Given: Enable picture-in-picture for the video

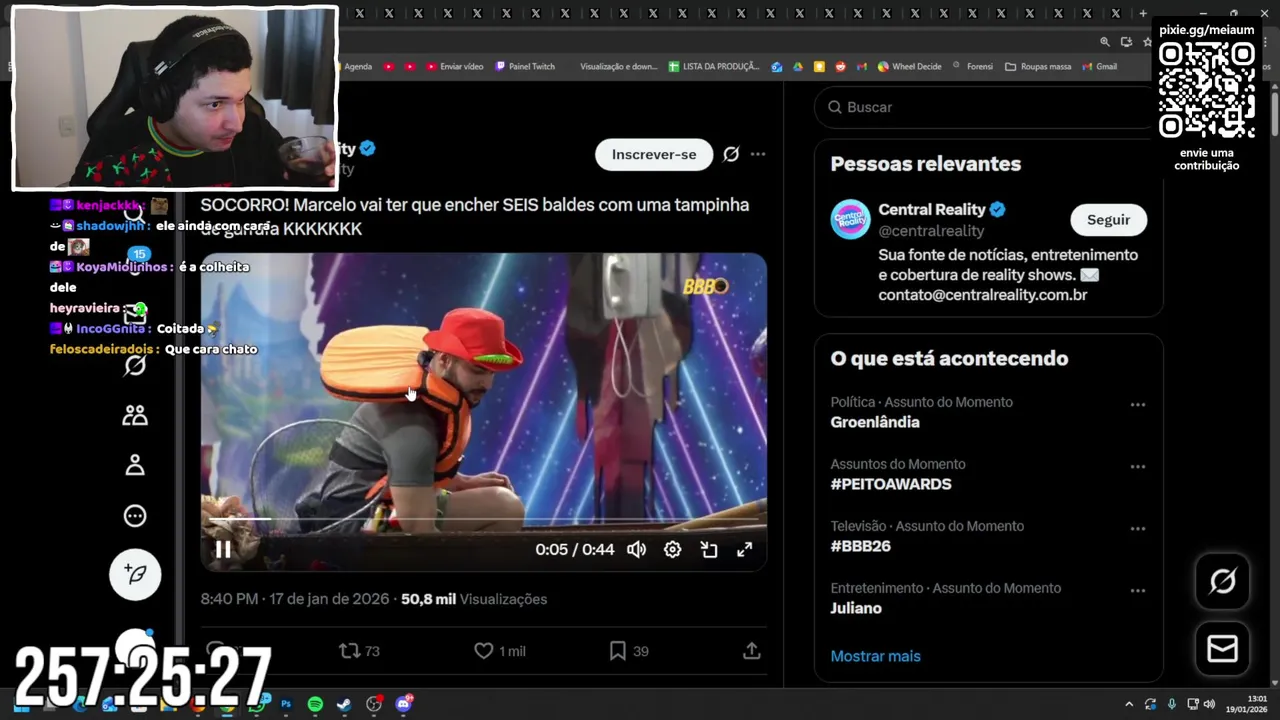Looking at the screenshot, I should point(709,549).
